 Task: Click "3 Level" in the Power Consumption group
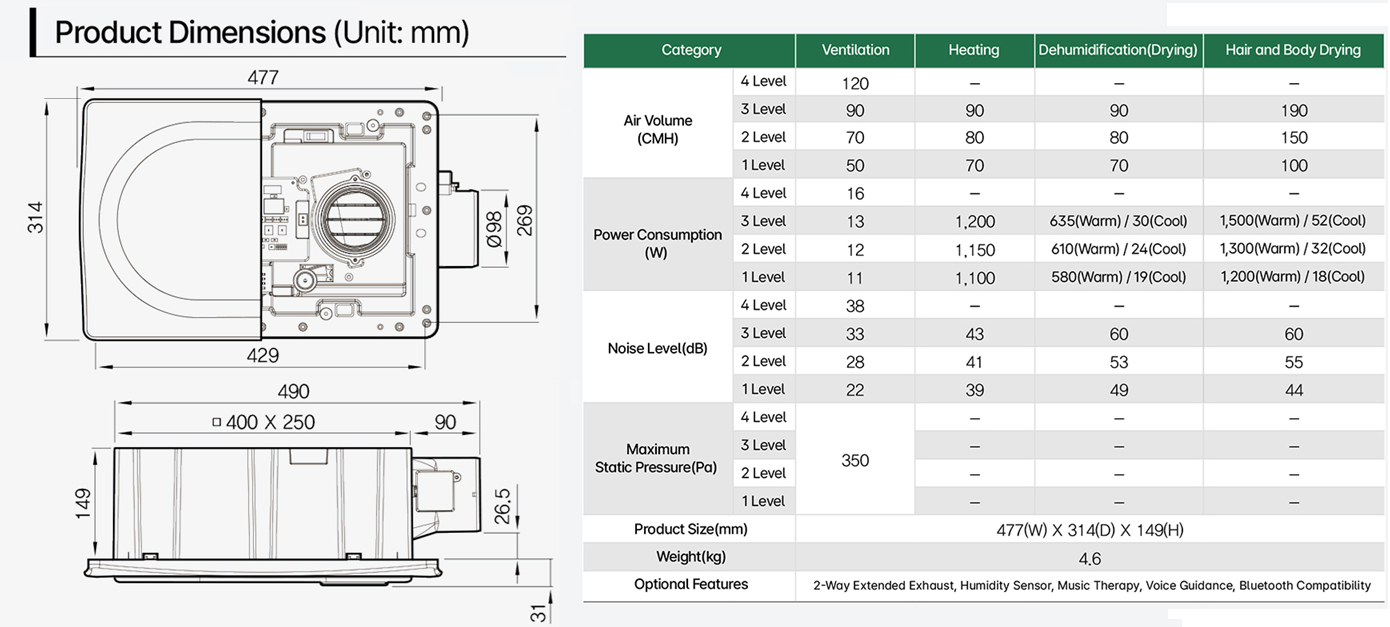(x=763, y=221)
